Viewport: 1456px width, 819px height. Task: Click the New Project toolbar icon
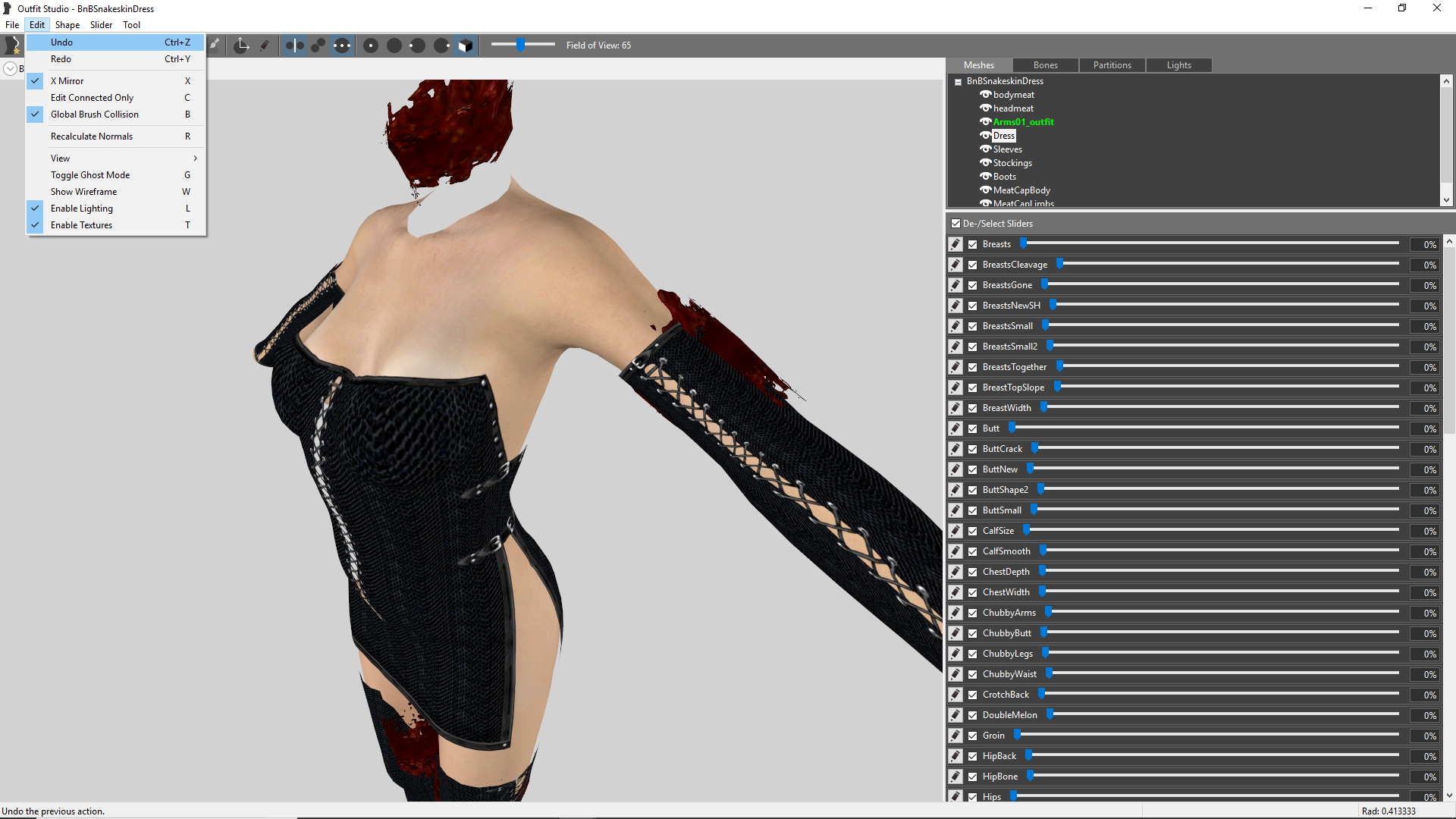tap(12, 45)
